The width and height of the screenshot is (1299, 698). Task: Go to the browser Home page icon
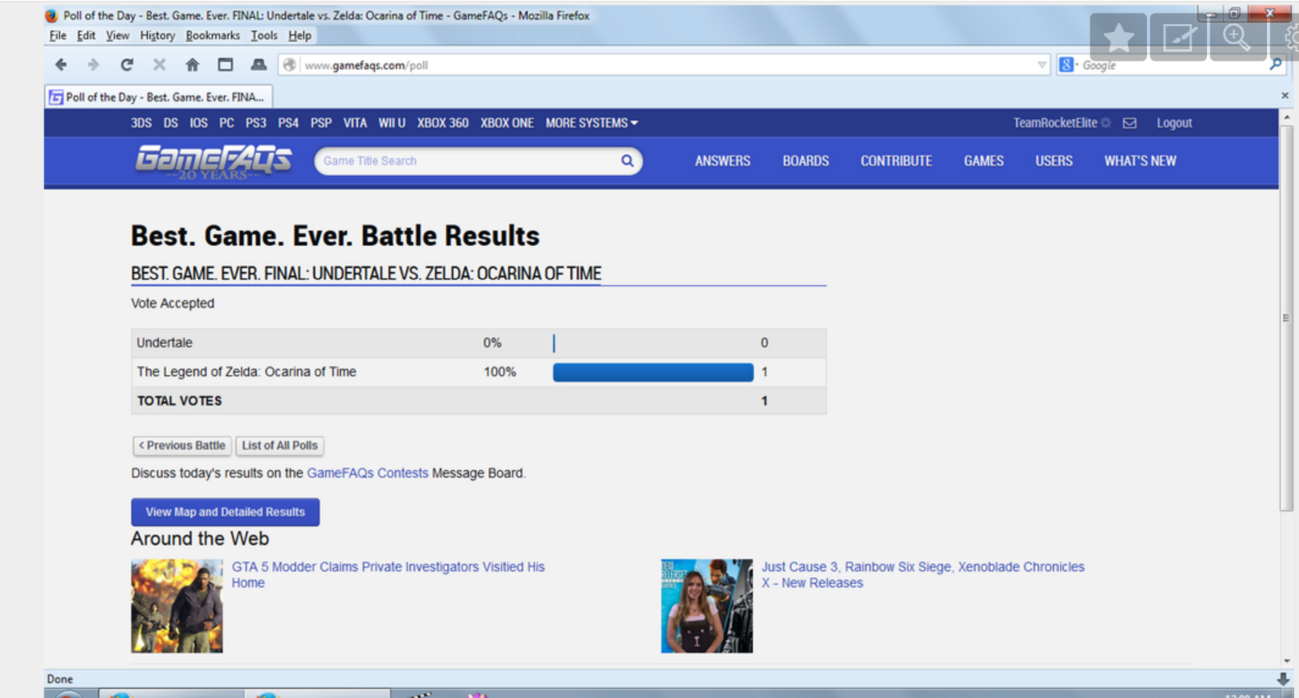tap(192, 65)
